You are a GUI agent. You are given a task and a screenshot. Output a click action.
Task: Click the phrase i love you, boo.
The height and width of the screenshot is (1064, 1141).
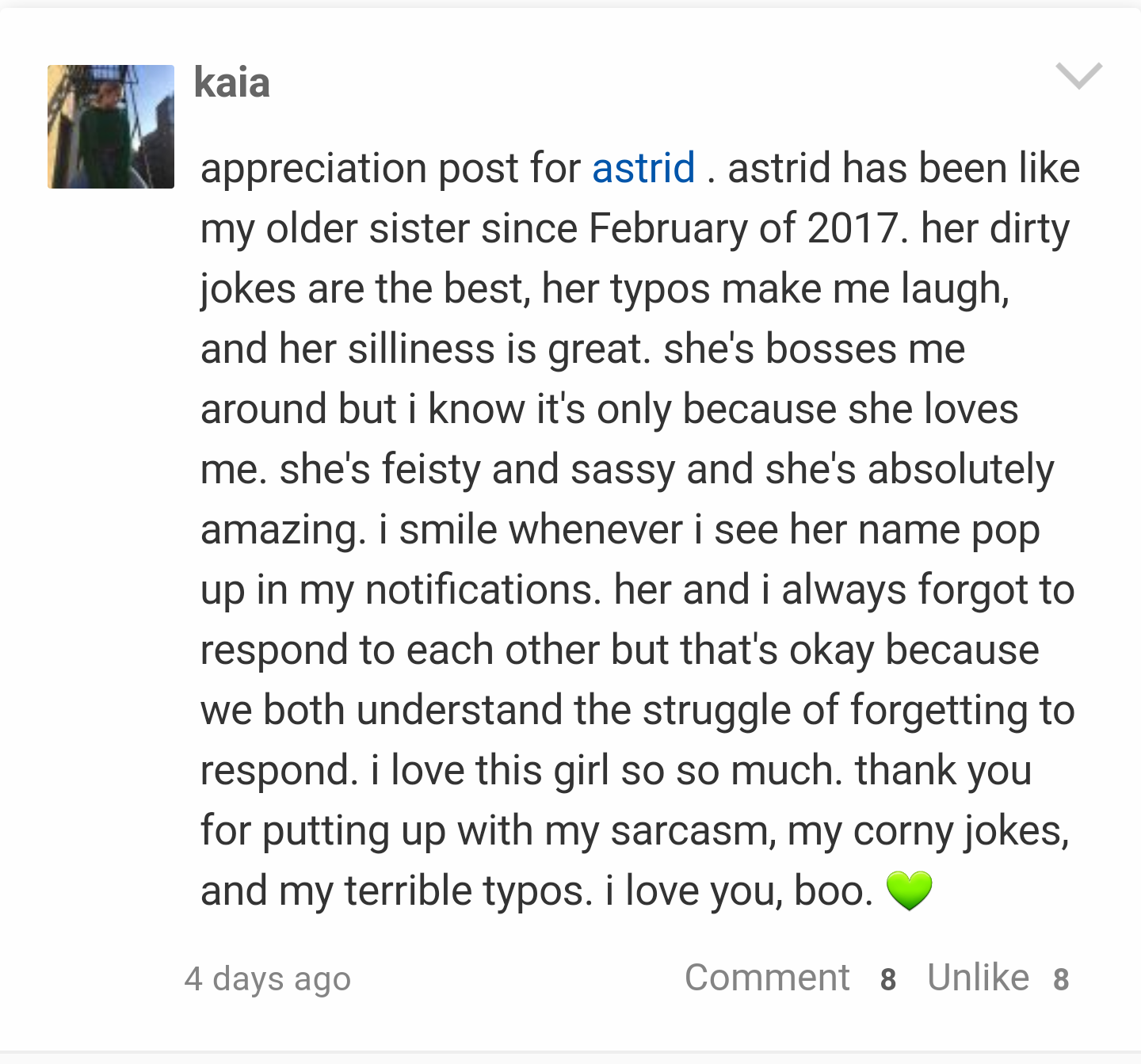(x=739, y=891)
